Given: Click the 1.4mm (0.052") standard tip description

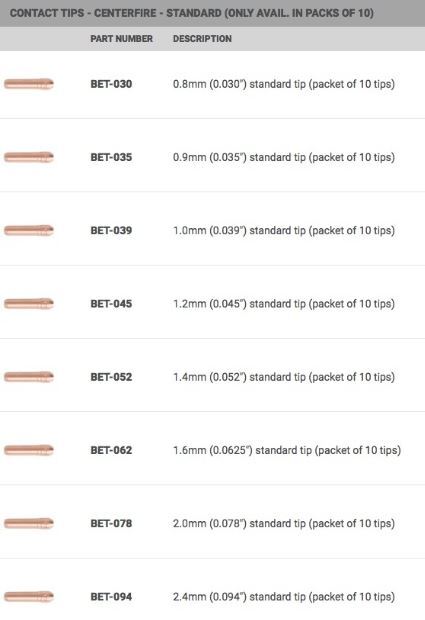Looking at the screenshot, I should coord(284,377).
